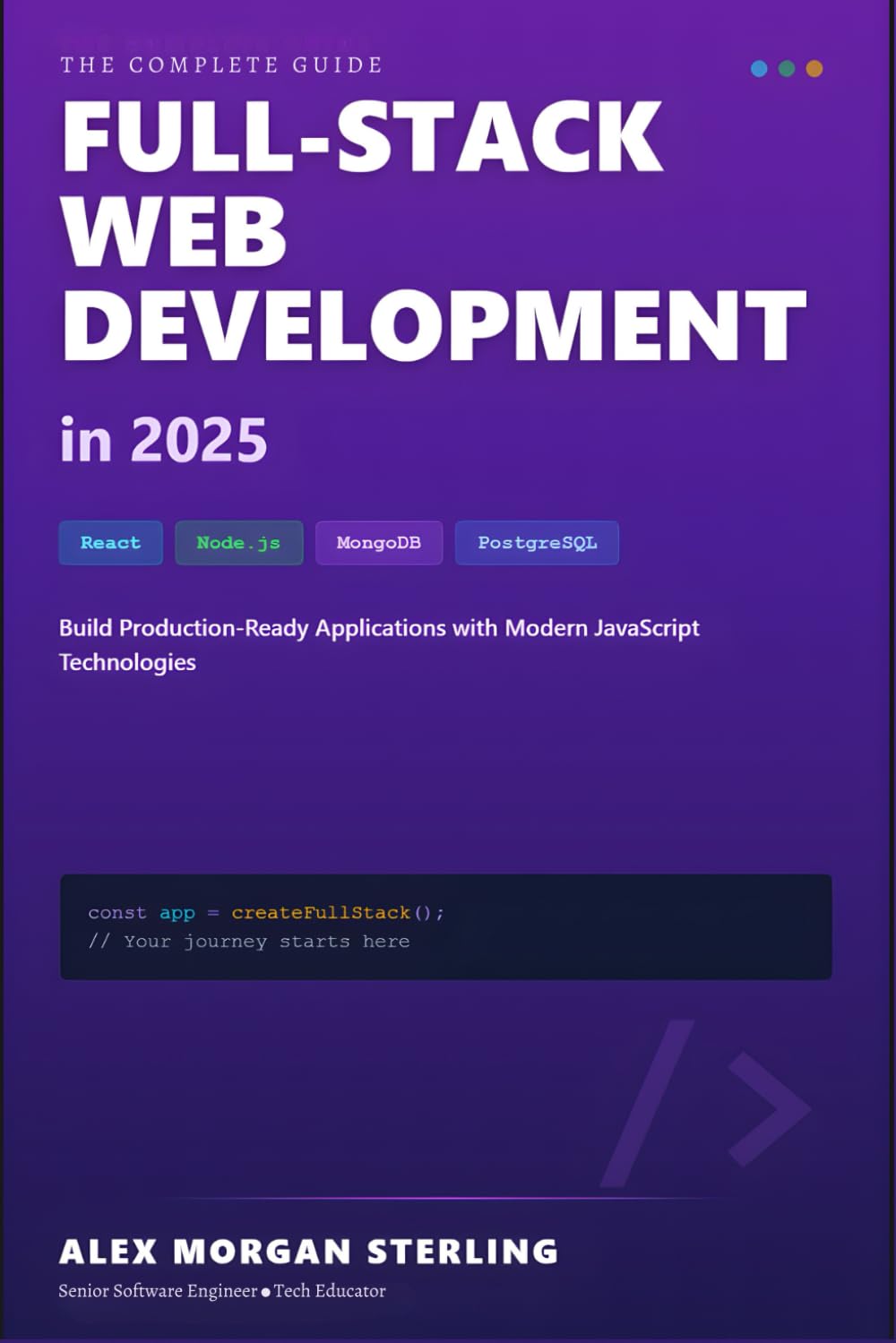Toggle the 'Your journey starts here' comment line
896x1343 pixels.
tap(249, 941)
